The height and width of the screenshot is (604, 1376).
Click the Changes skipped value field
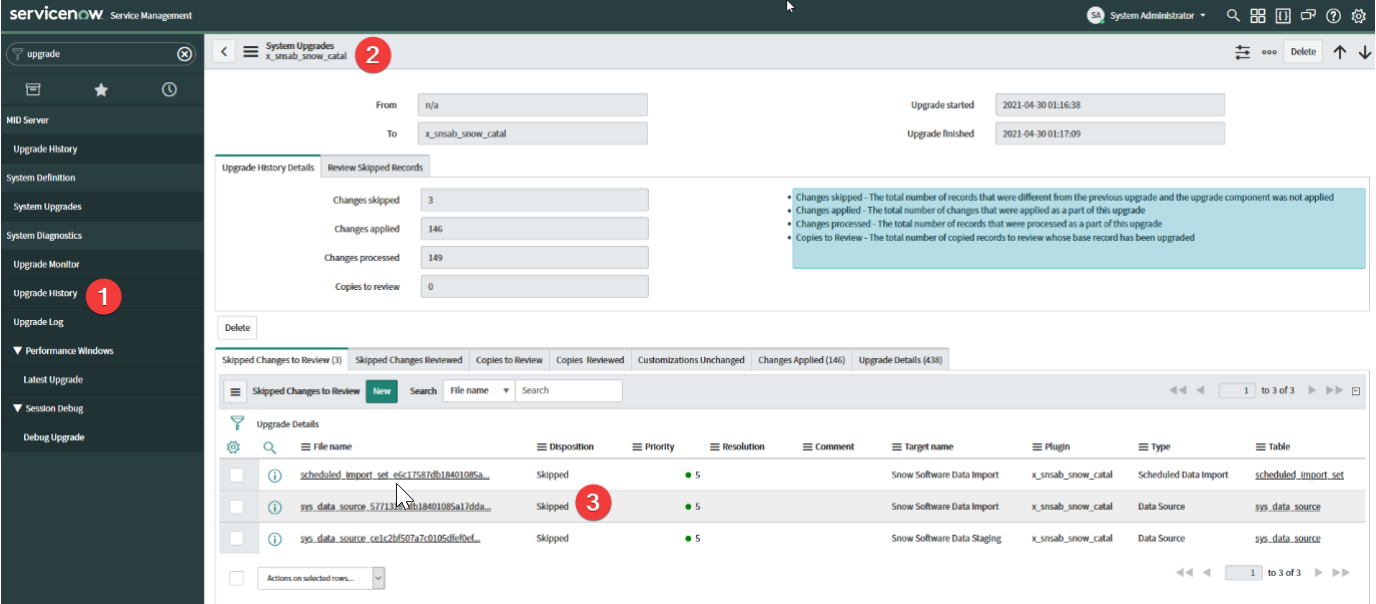click(x=534, y=200)
